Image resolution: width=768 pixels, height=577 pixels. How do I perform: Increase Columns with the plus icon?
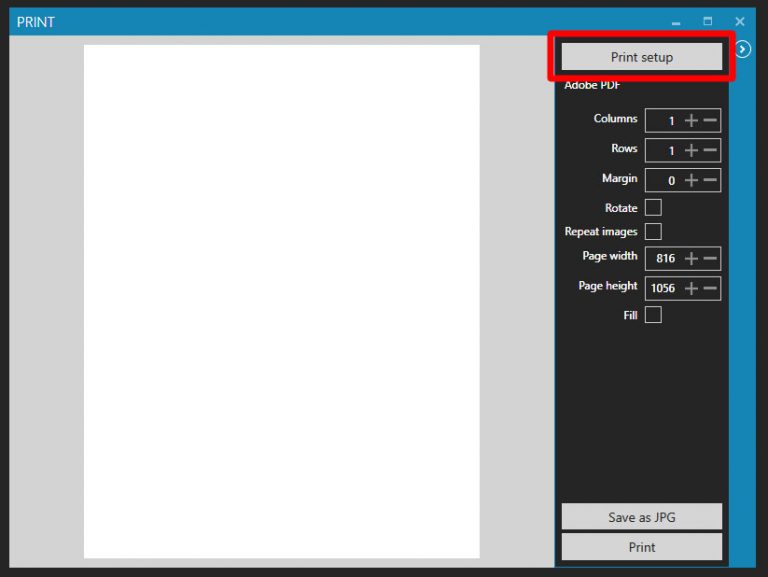click(691, 121)
